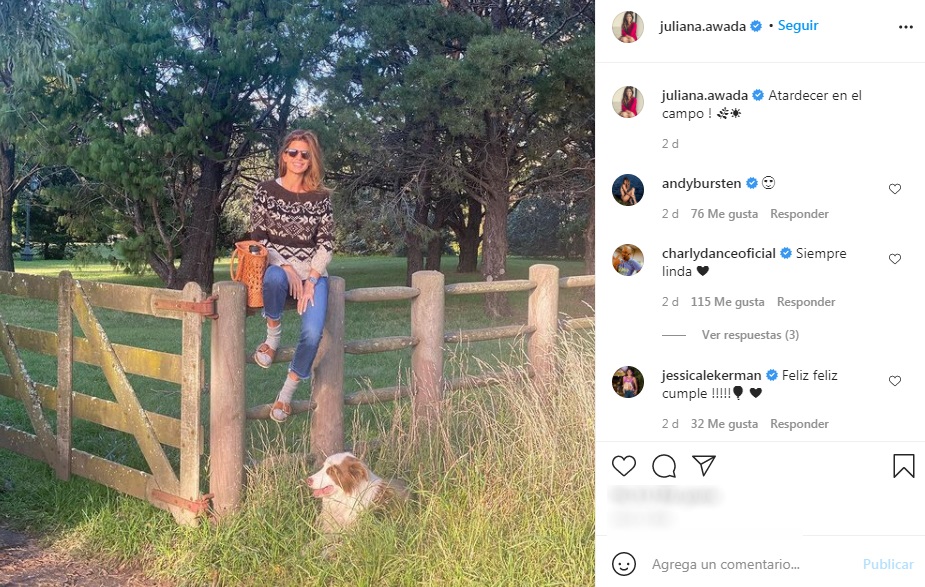Follow juliana.awada with Seguir
This screenshot has height=587, width=925.
pyautogui.click(x=798, y=26)
